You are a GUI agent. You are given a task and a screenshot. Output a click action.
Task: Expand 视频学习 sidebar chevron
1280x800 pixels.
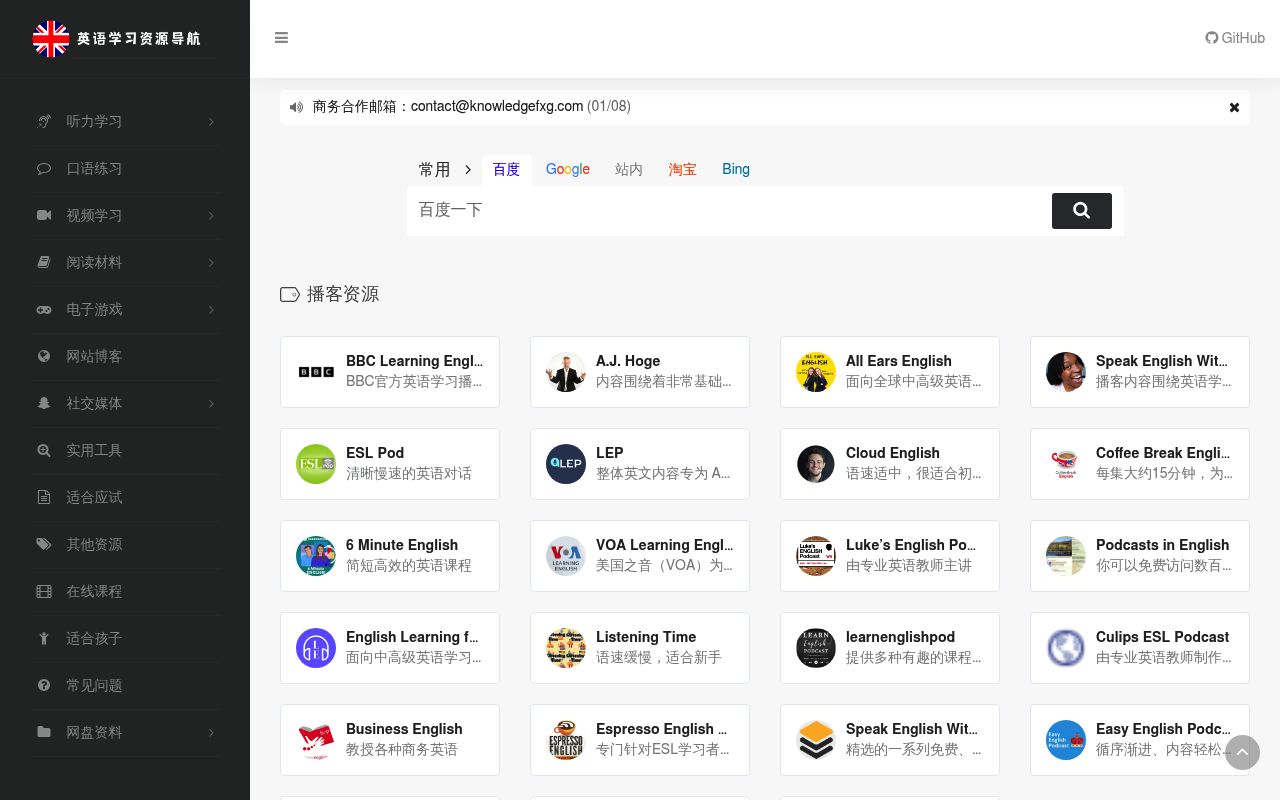tap(211, 216)
